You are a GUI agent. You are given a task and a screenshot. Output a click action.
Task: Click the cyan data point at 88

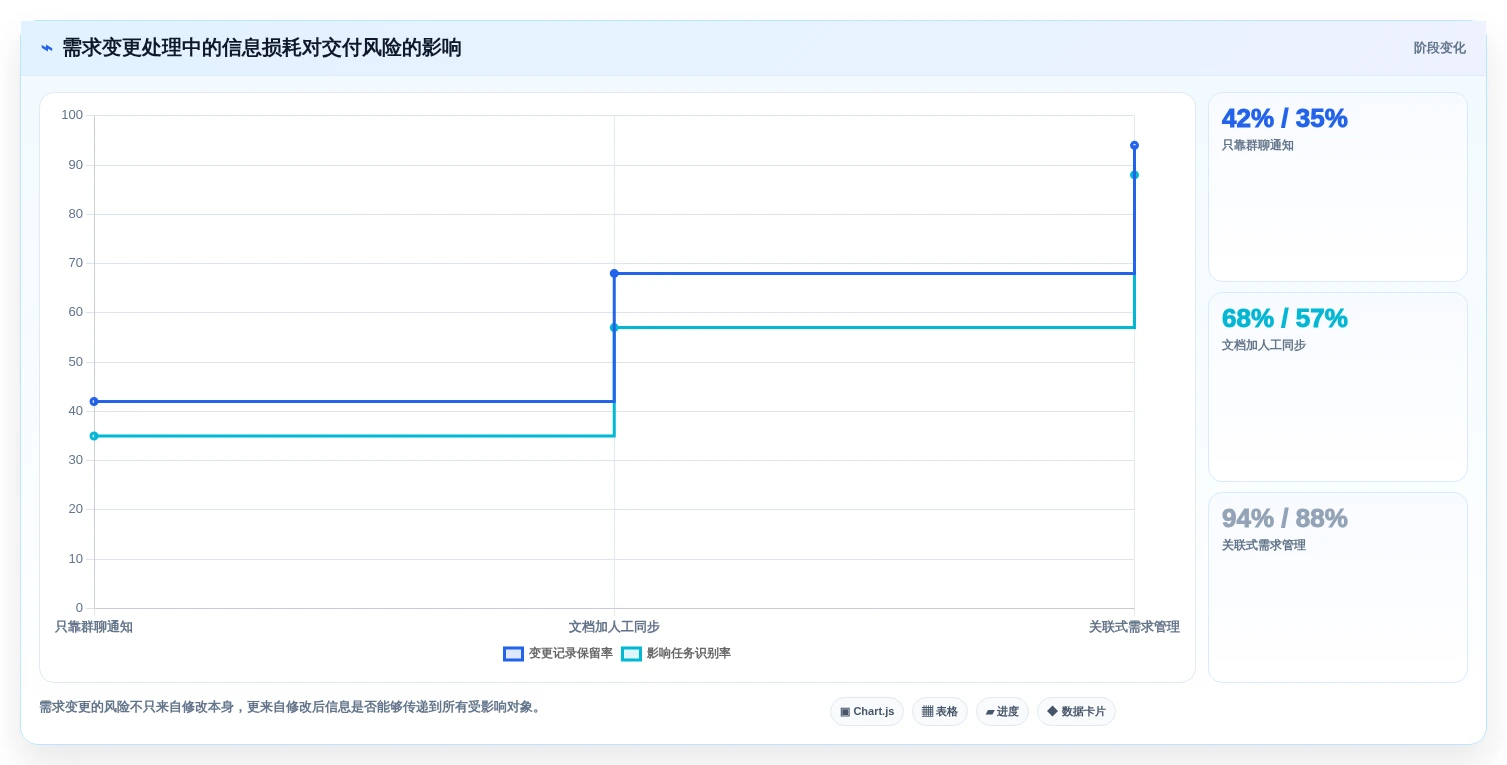tap(1134, 175)
